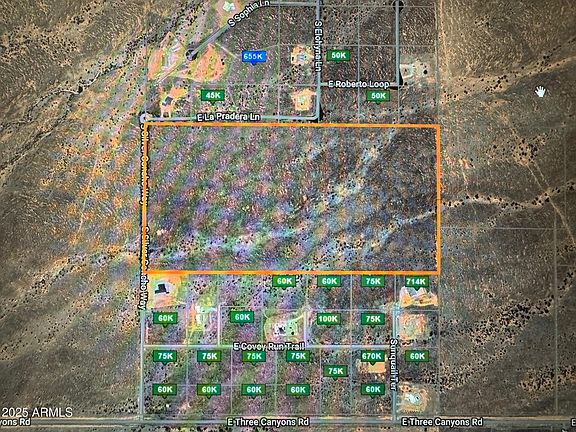The height and width of the screenshot is (432, 576).
Task: Open the 670K listing marker
Action: 372,357
